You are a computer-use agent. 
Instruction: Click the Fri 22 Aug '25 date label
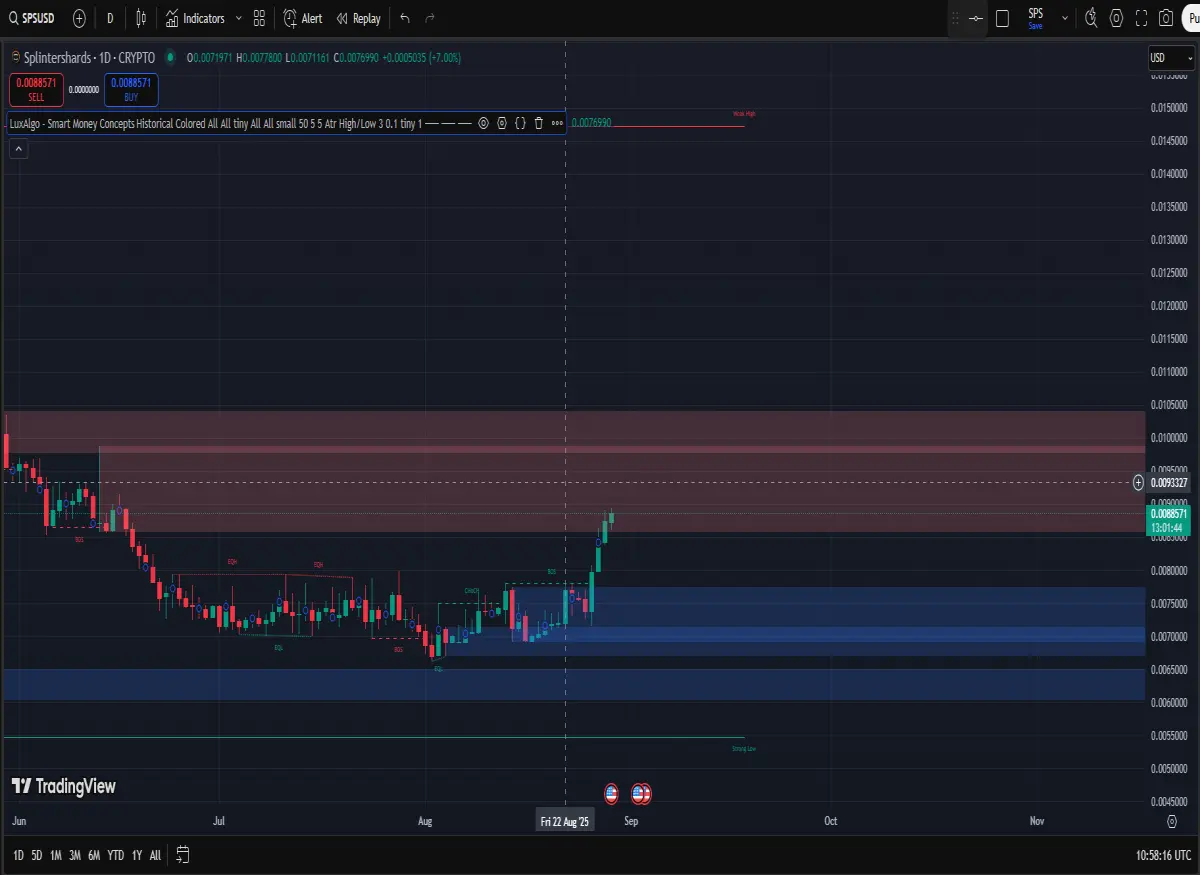[566, 821]
